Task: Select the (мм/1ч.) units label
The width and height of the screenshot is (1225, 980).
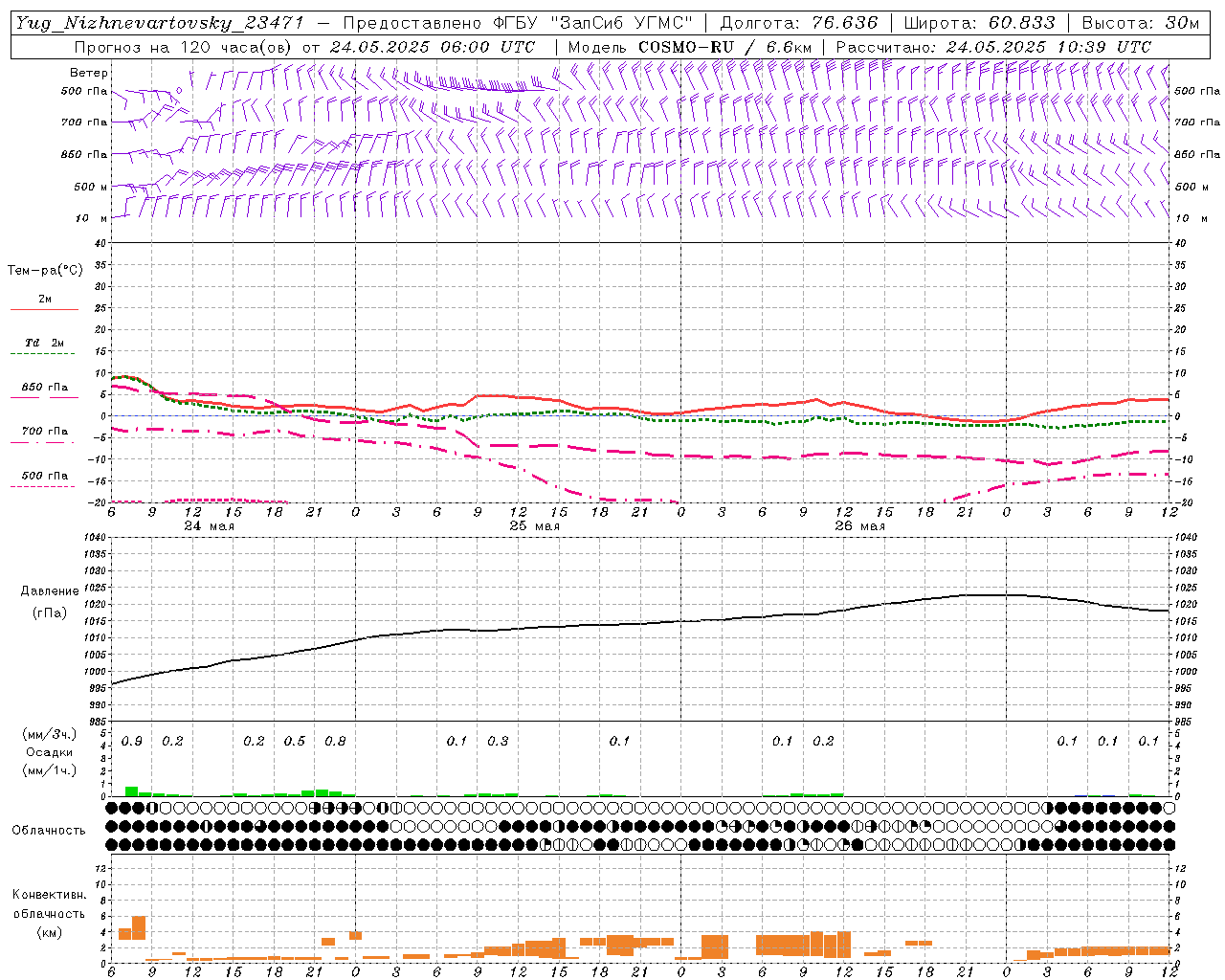Action: point(49,770)
